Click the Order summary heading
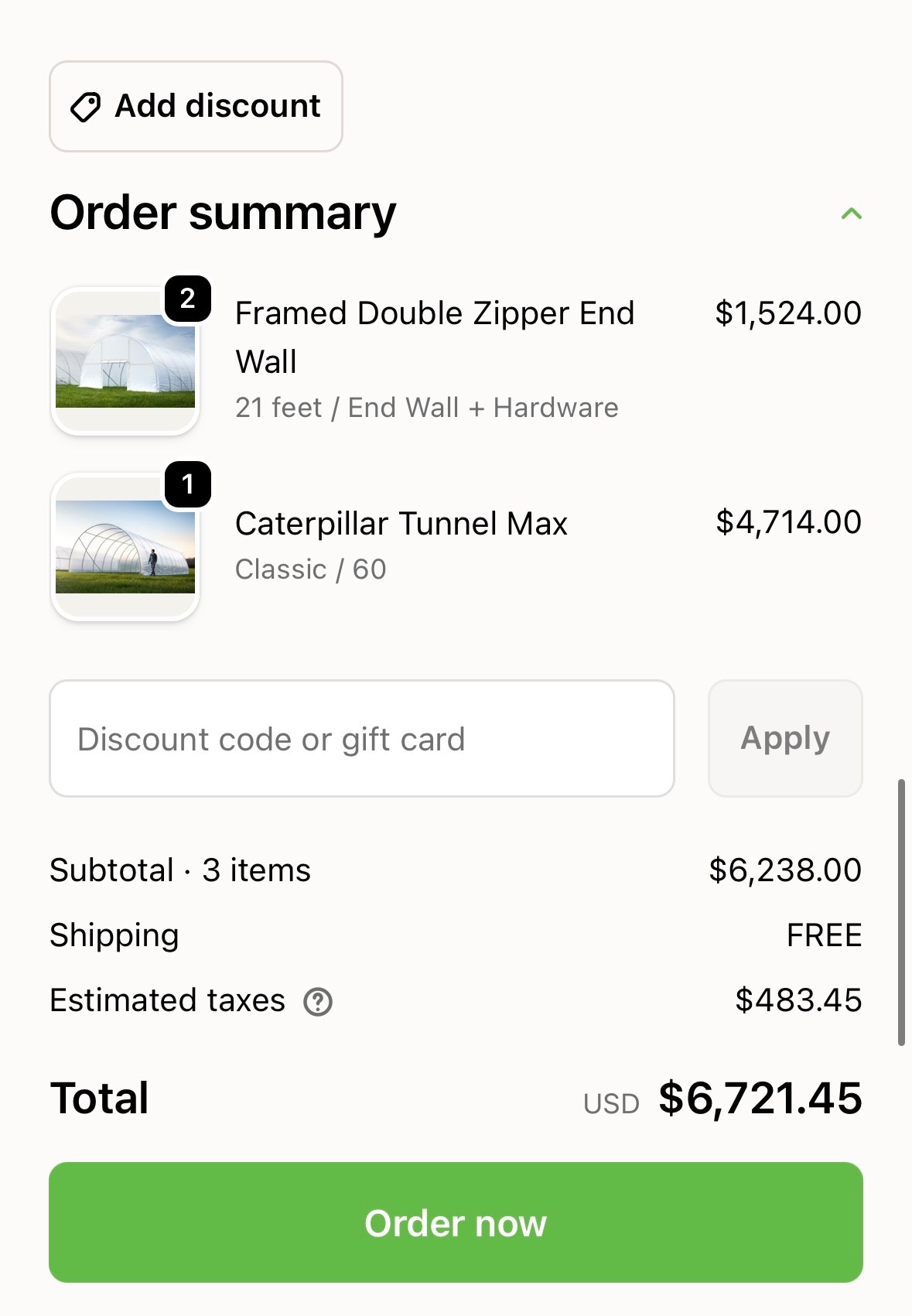Screen dimensions: 912x1316 (223, 213)
